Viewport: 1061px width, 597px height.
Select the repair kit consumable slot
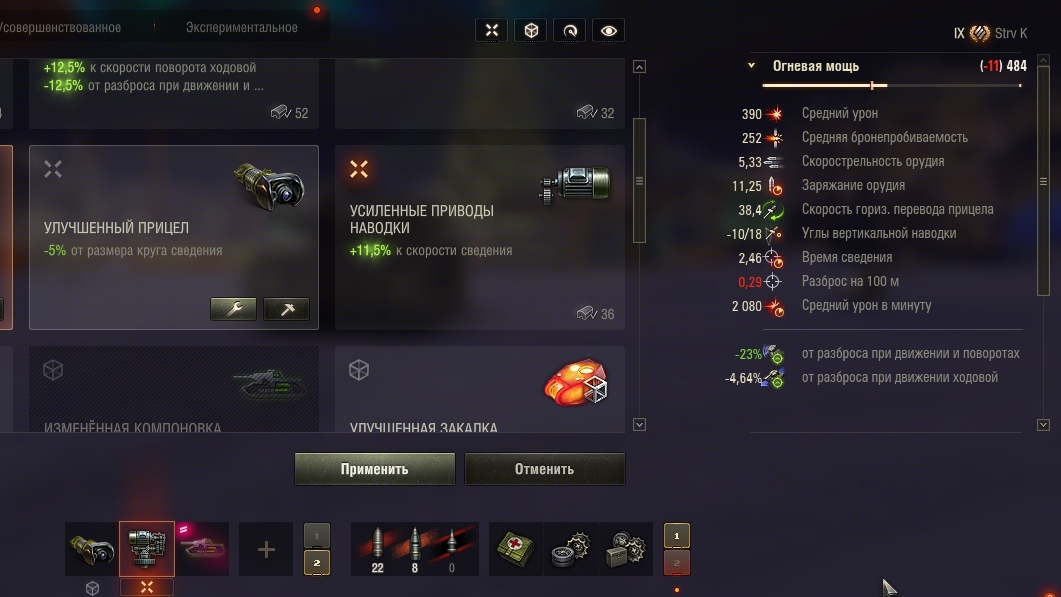coord(570,549)
